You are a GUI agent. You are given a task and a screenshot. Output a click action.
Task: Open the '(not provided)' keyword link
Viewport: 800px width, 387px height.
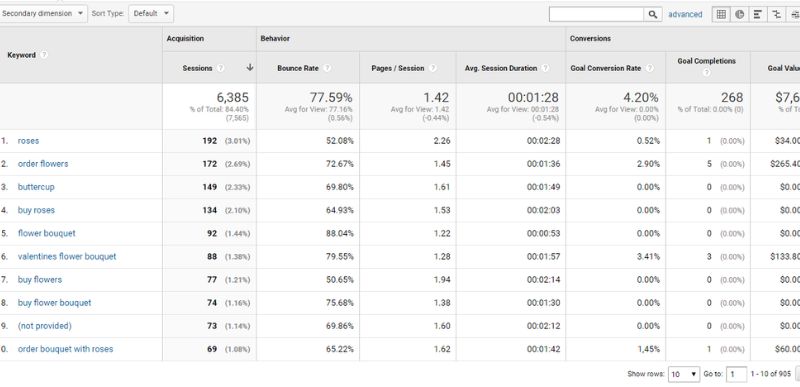click(44, 326)
